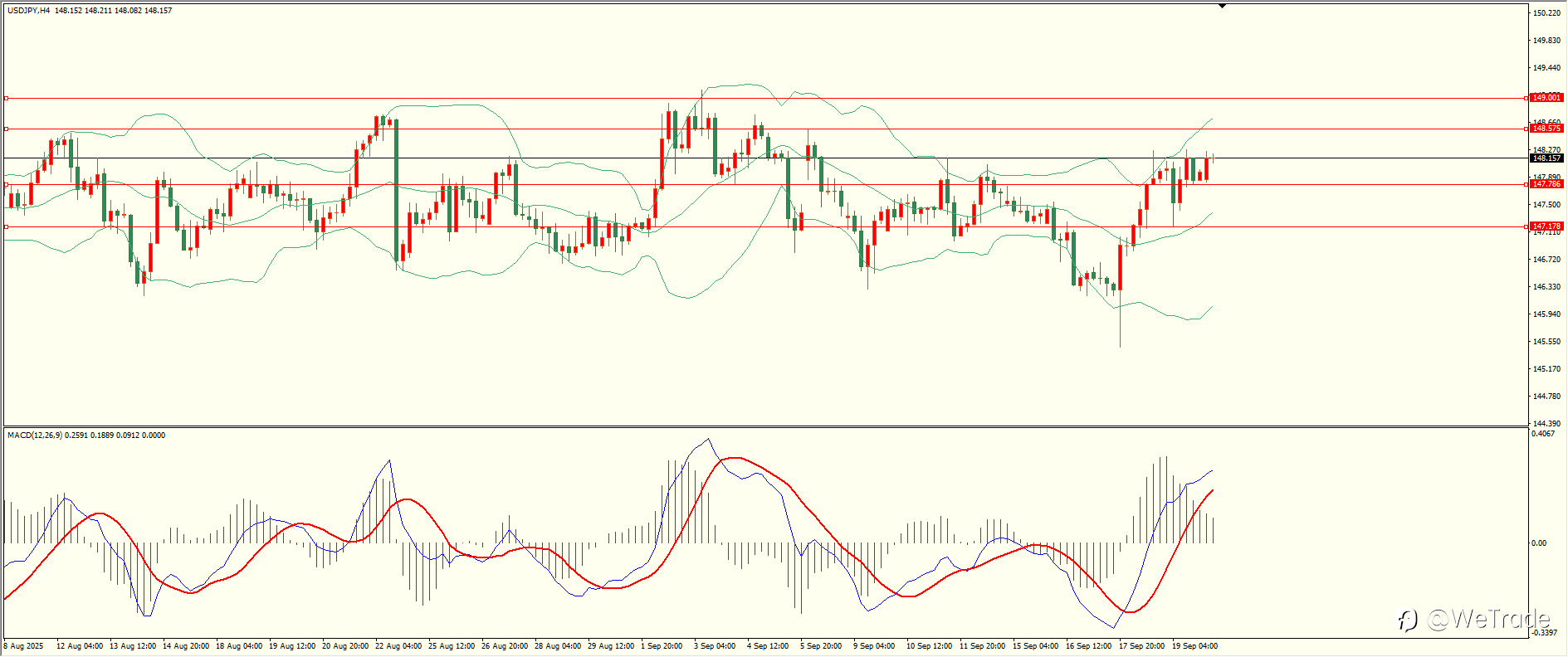The image size is (1568, 657).
Task: Select left anchor handle of 148.575 line
Action: [x=7, y=129]
